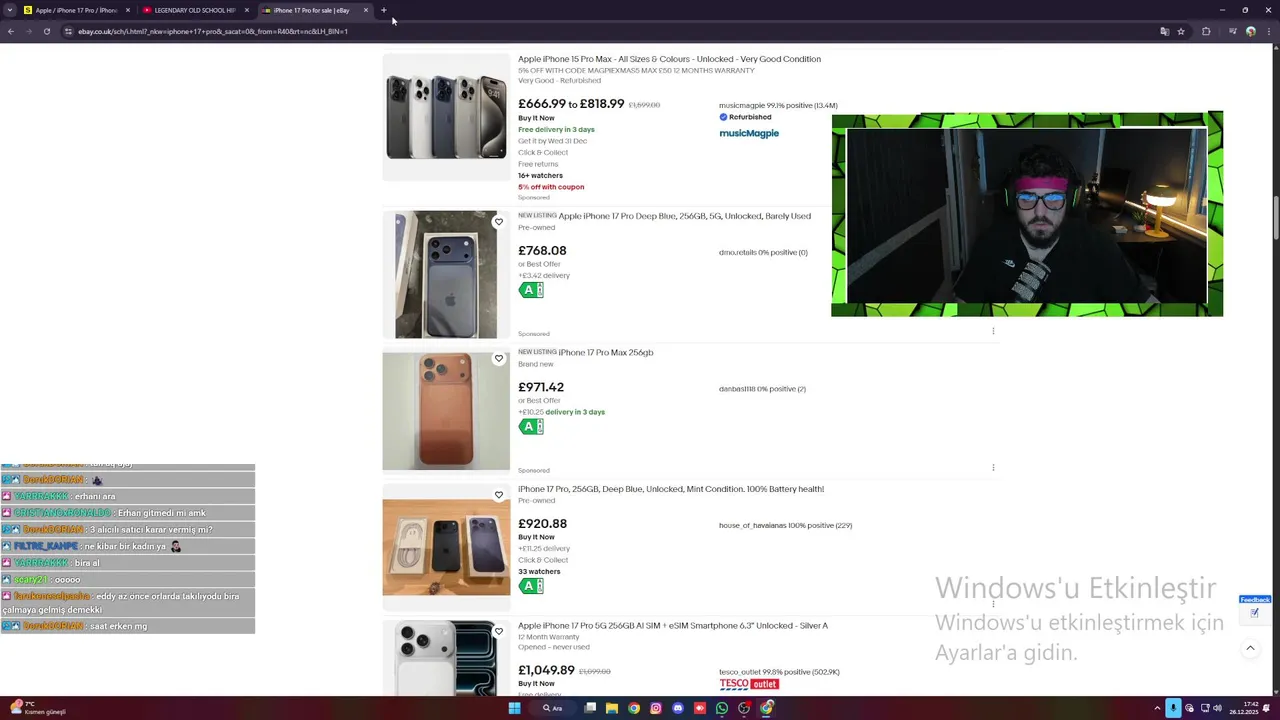This screenshot has width=1280, height=720.
Task: Open Apple iPhone 17 Pro Silver A listing title
Action: [673, 626]
